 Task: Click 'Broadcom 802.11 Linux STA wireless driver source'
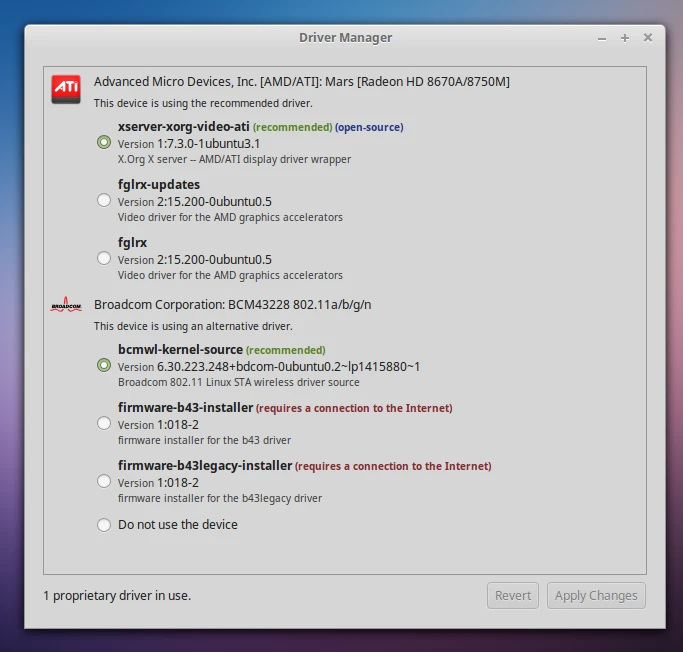pyautogui.click(x=239, y=382)
